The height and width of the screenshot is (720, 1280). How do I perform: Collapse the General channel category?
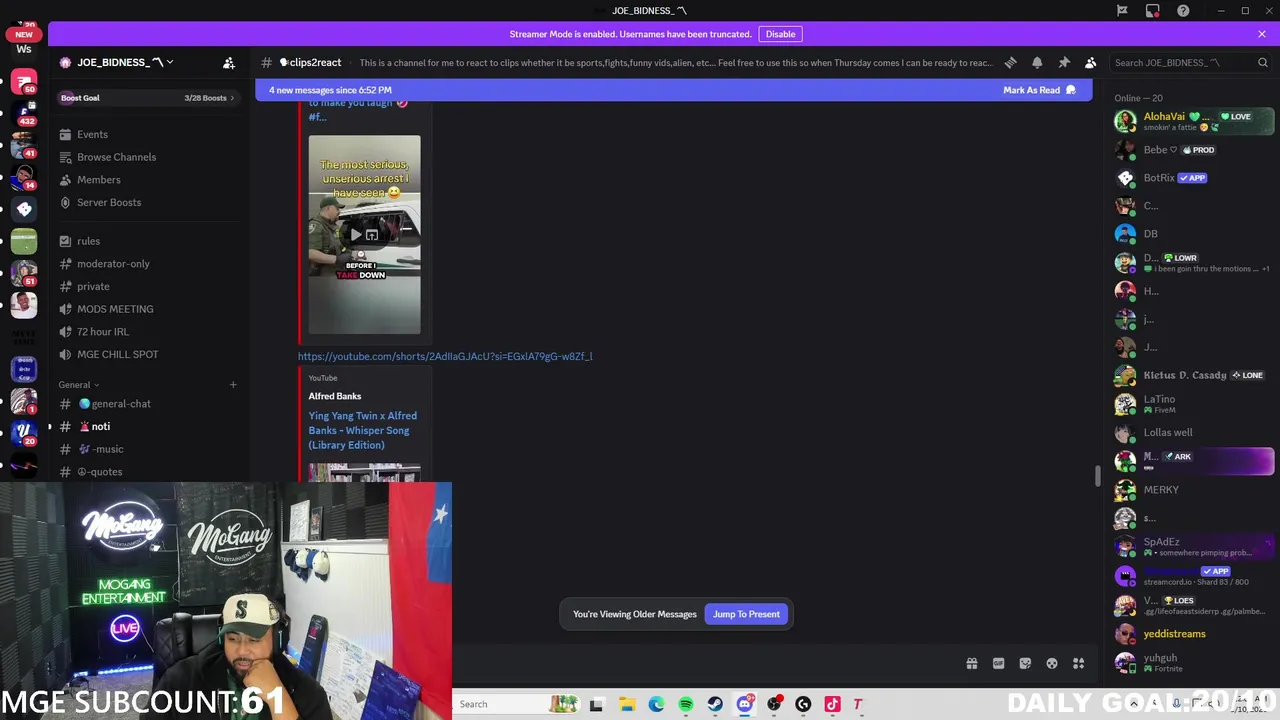coord(79,385)
